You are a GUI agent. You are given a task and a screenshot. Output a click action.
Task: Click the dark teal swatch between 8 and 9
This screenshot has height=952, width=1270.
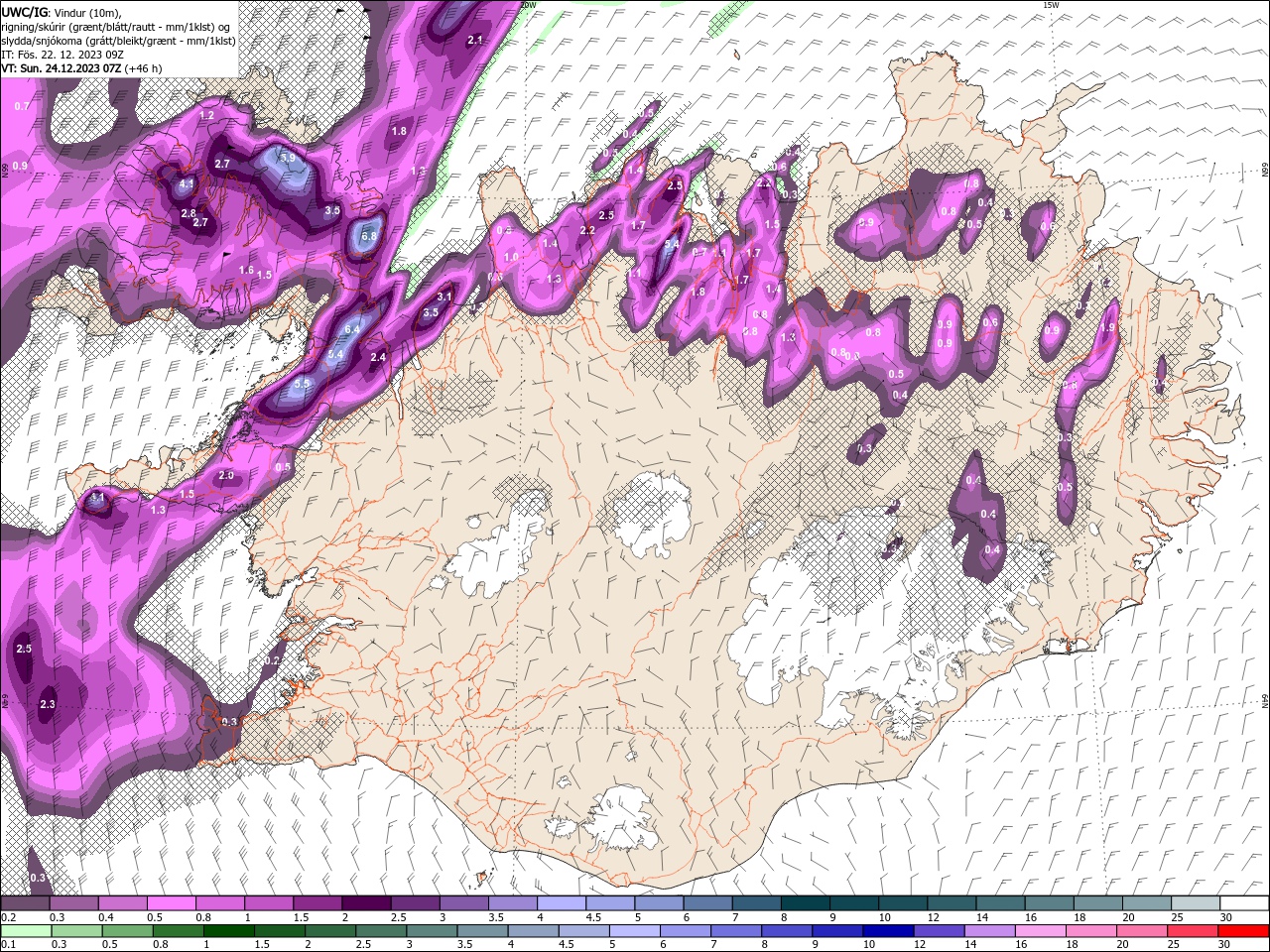[806, 903]
